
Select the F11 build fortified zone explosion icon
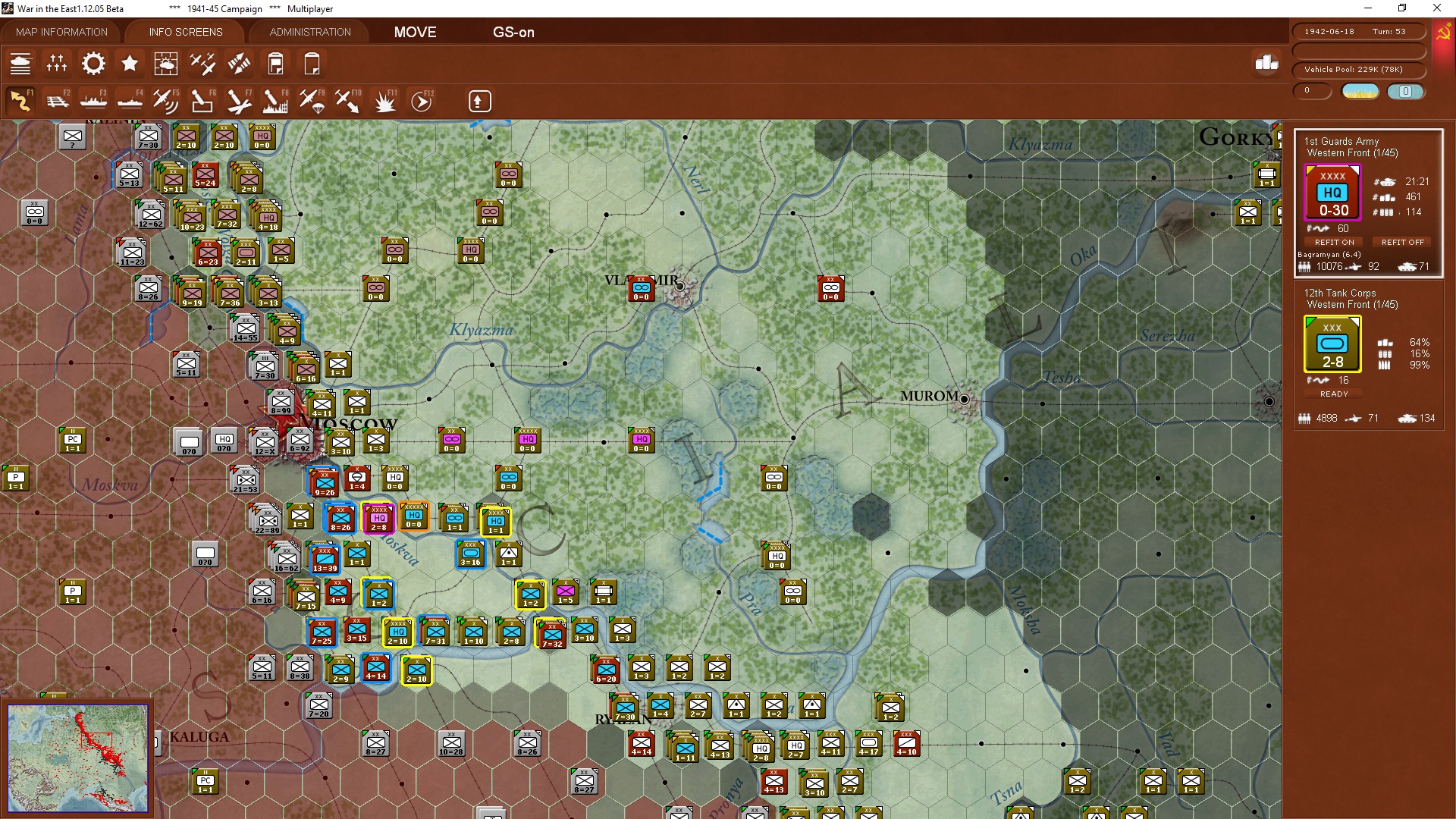[384, 101]
